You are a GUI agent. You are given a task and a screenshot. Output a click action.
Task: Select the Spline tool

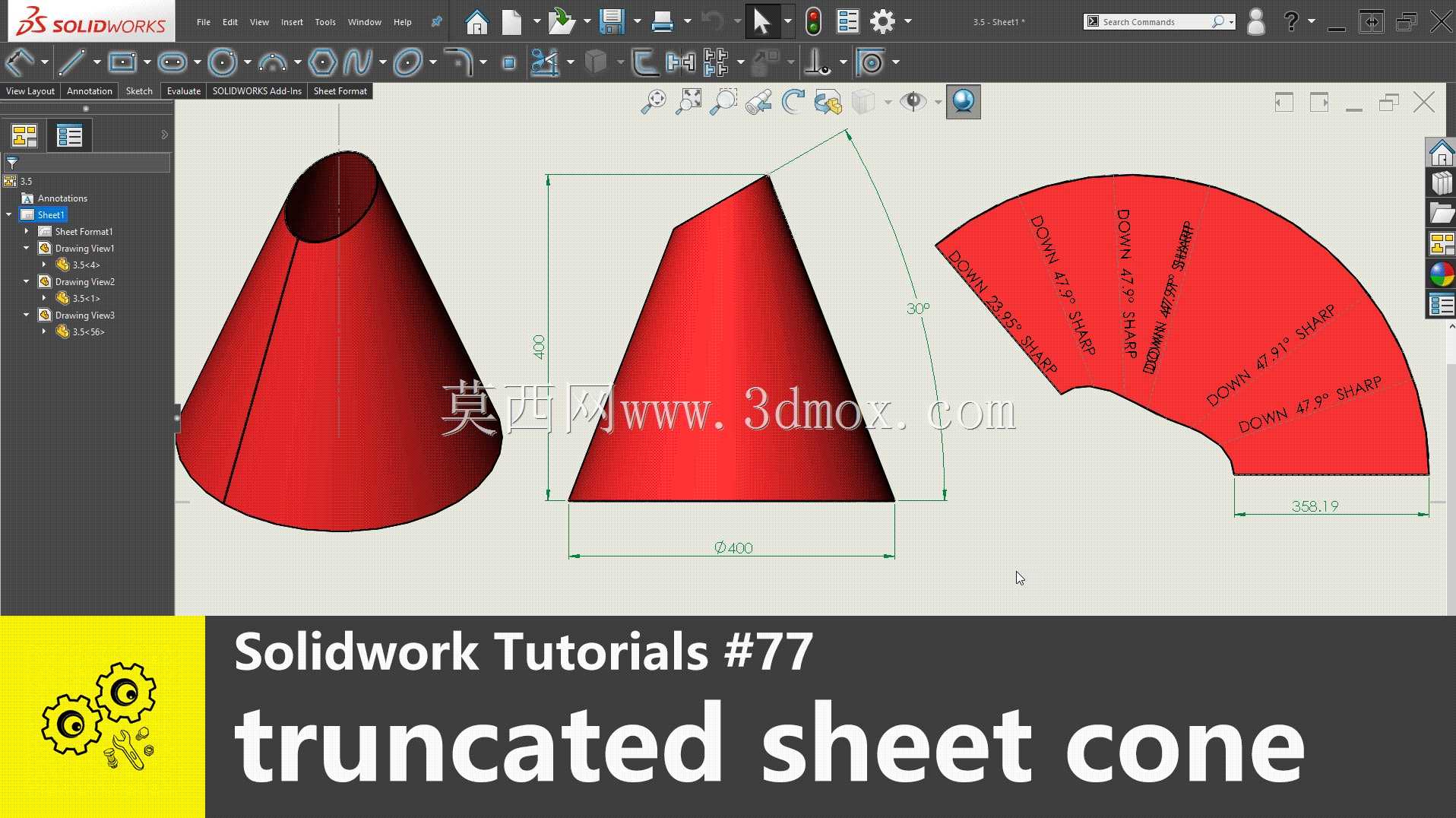click(358, 62)
